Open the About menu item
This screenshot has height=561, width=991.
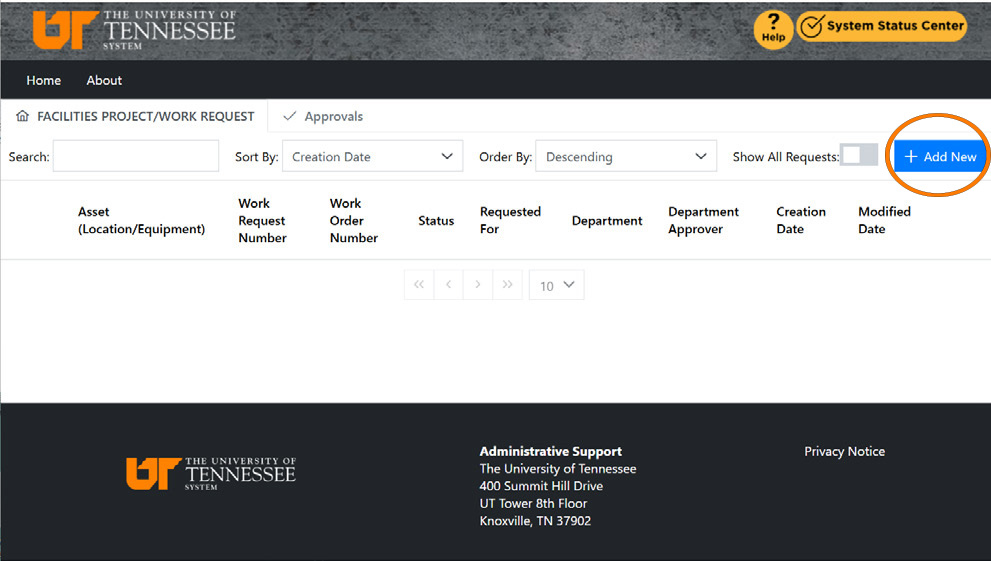(x=104, y=80)
